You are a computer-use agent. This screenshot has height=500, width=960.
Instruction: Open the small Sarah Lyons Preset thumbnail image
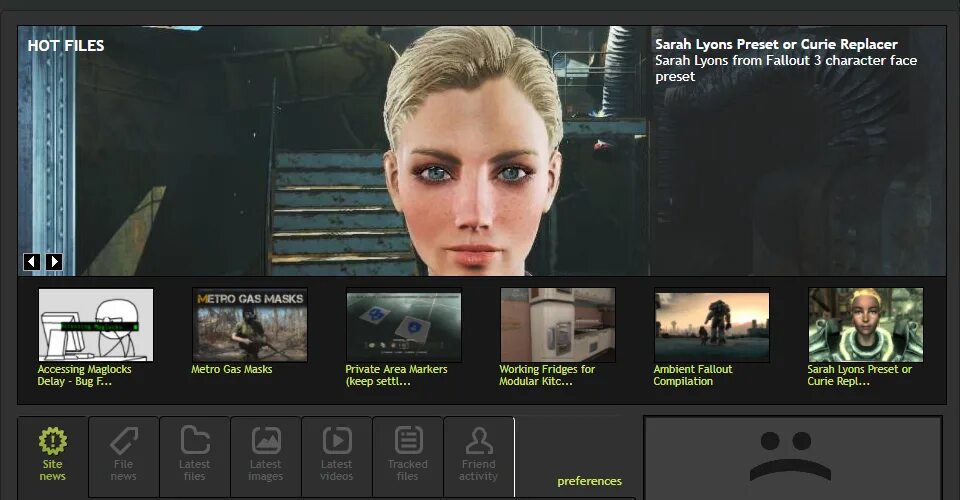(866, 325)
